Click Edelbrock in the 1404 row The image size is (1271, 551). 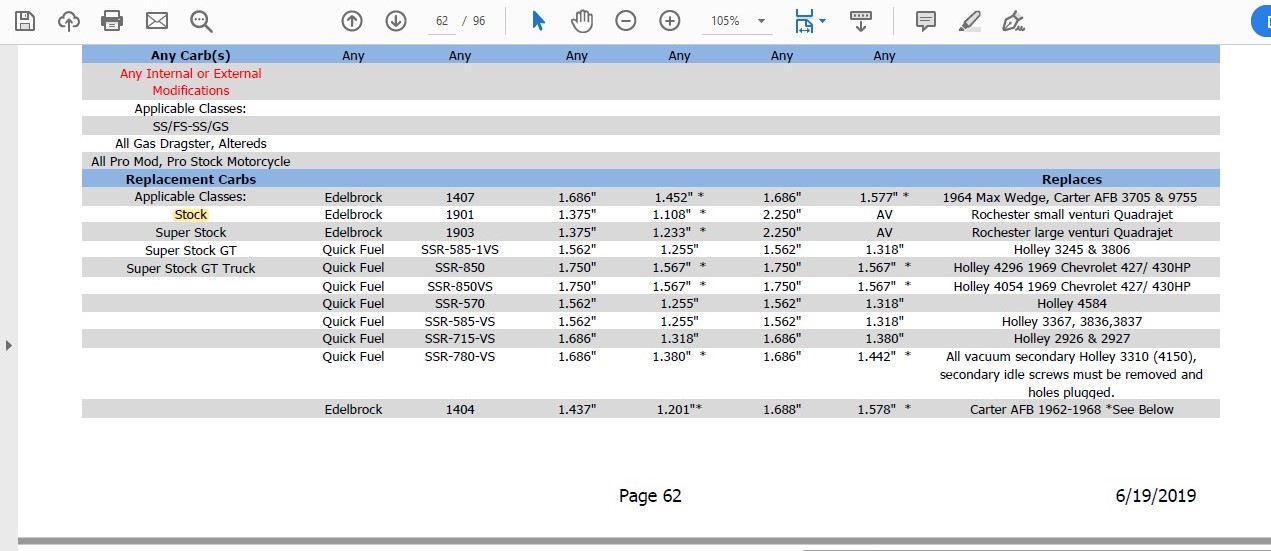(353, 409)
